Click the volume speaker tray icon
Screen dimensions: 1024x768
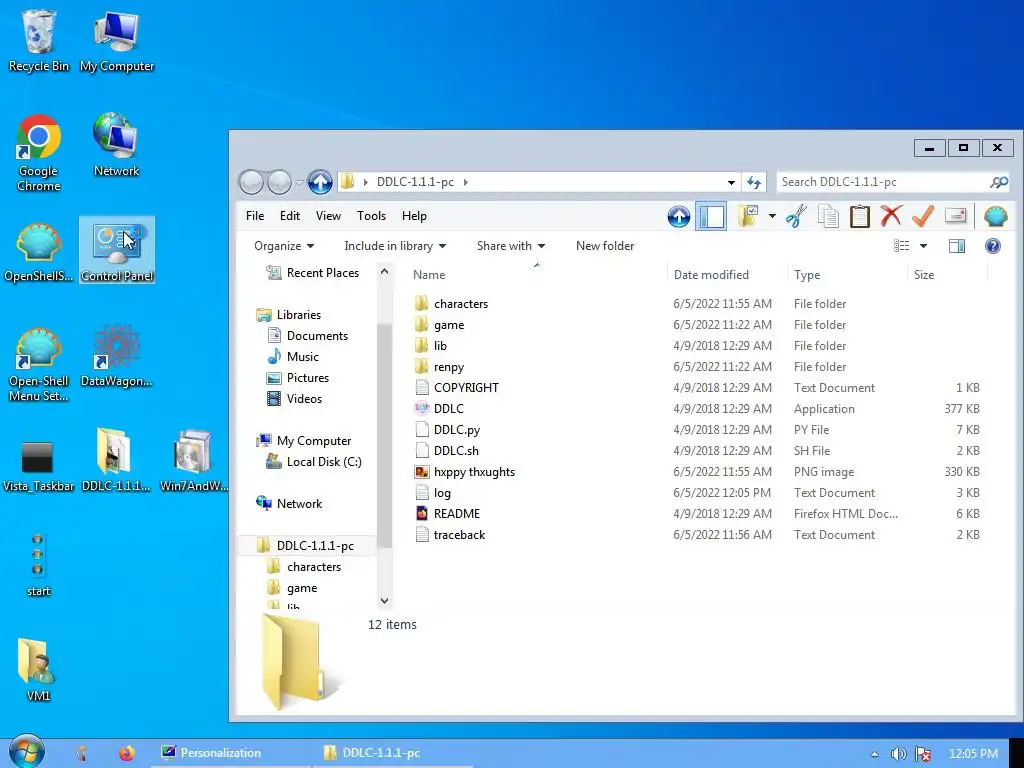(x=899, y=754)
